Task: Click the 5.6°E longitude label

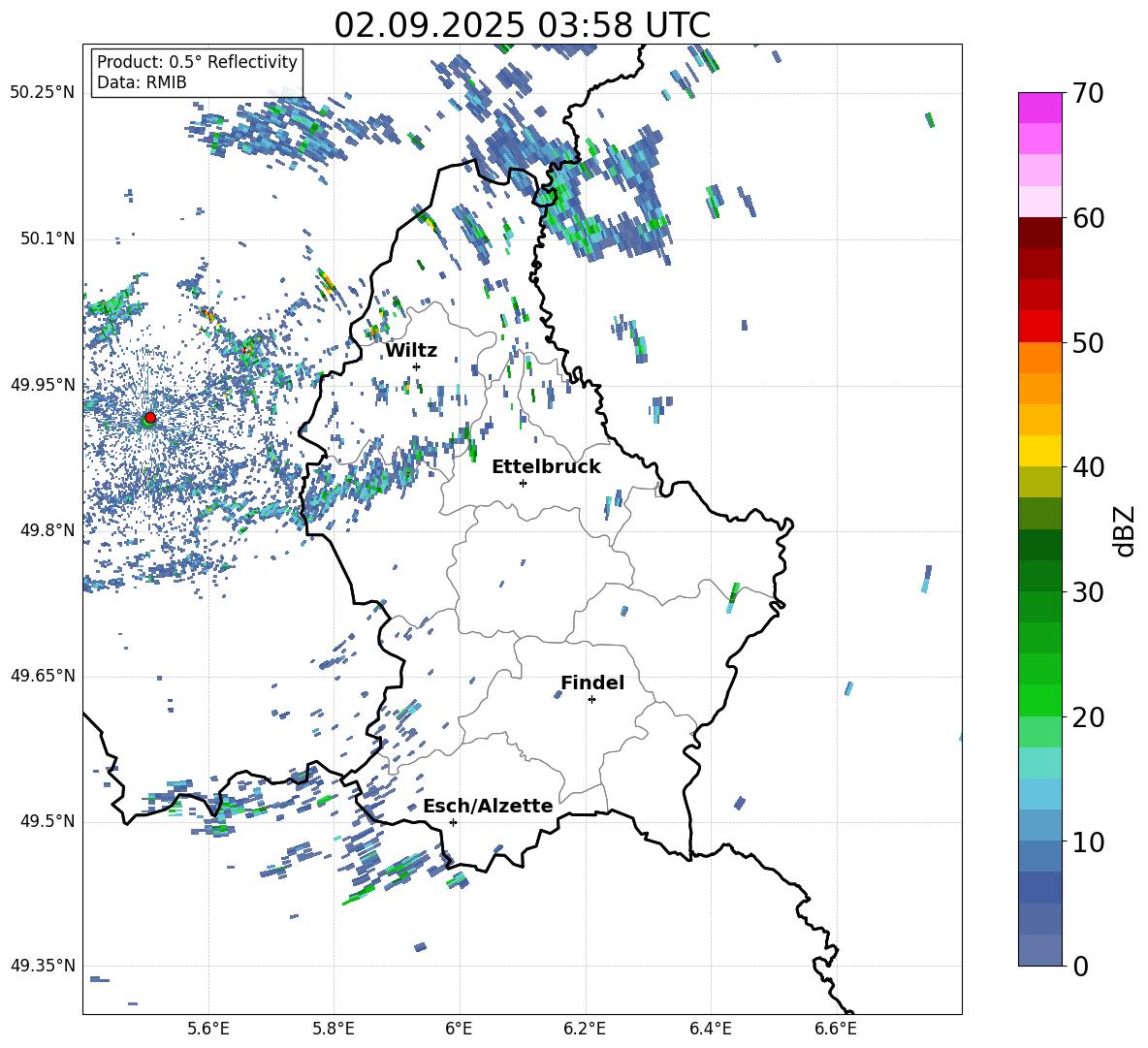Action: (x=208, y=1030)
